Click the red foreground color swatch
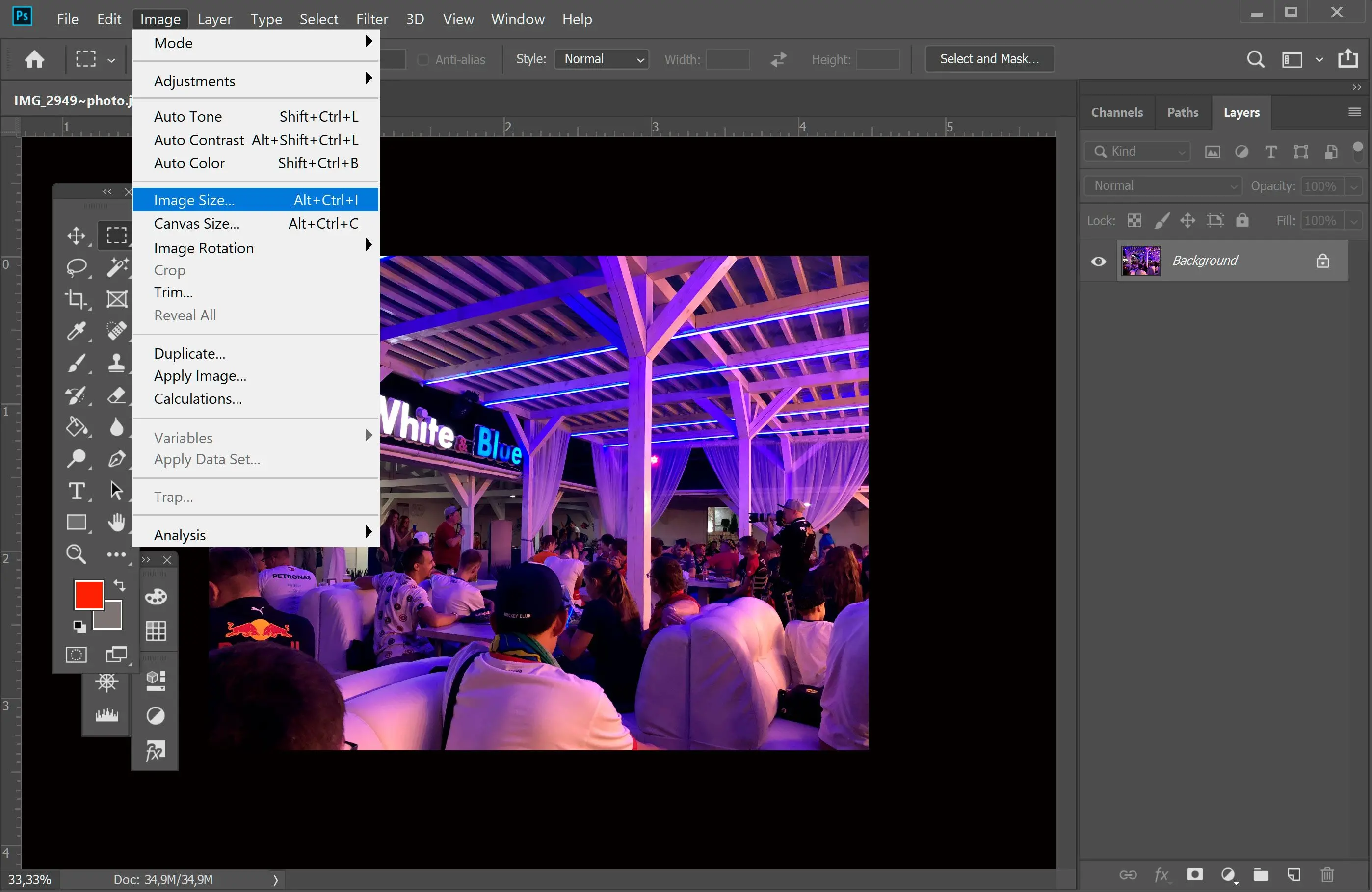1372x892 pixels. click(89, 594)
